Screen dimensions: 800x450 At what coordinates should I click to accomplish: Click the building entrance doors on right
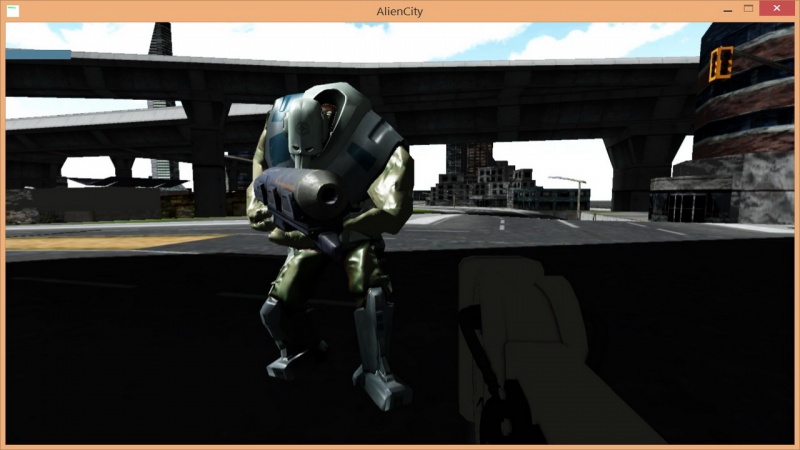coord(690,207)
